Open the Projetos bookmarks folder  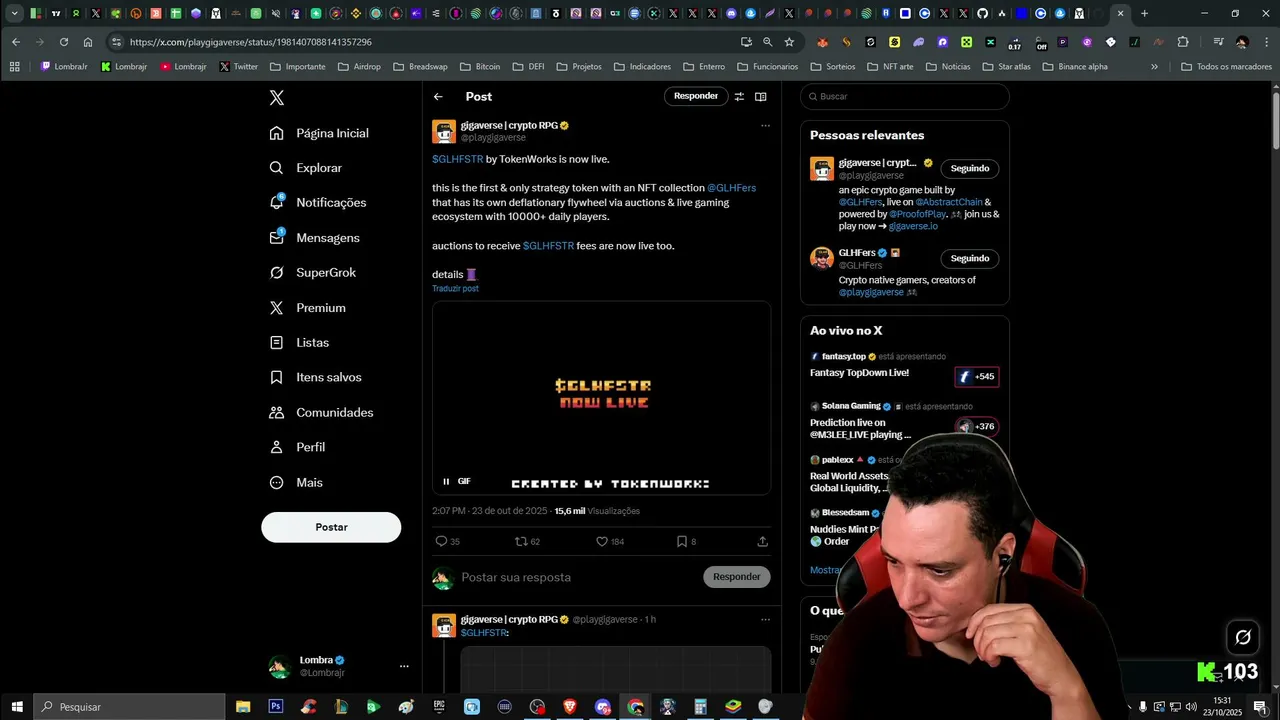point(578,67)
